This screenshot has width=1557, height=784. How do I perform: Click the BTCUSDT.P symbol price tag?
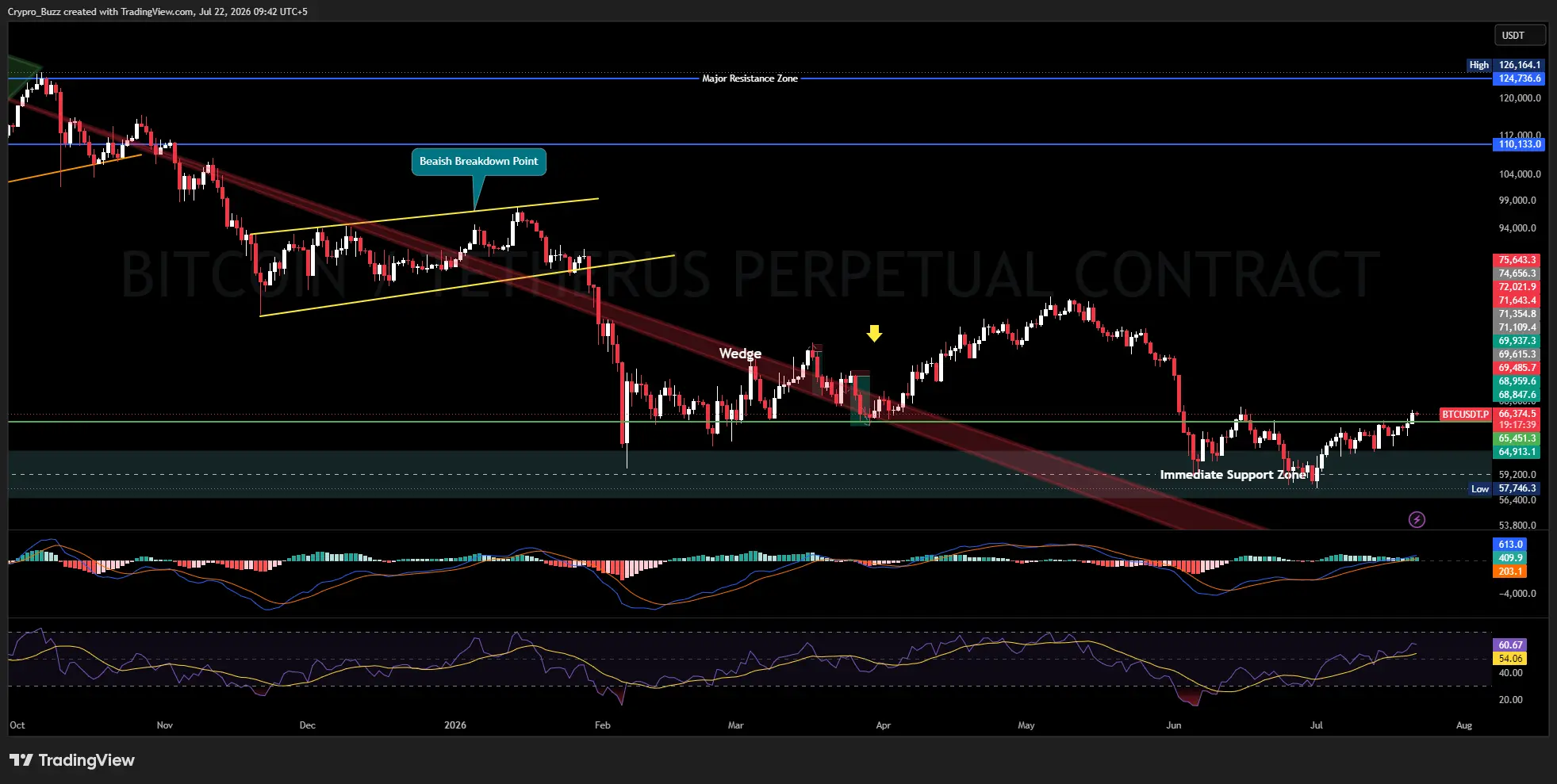pos(1465,415)
